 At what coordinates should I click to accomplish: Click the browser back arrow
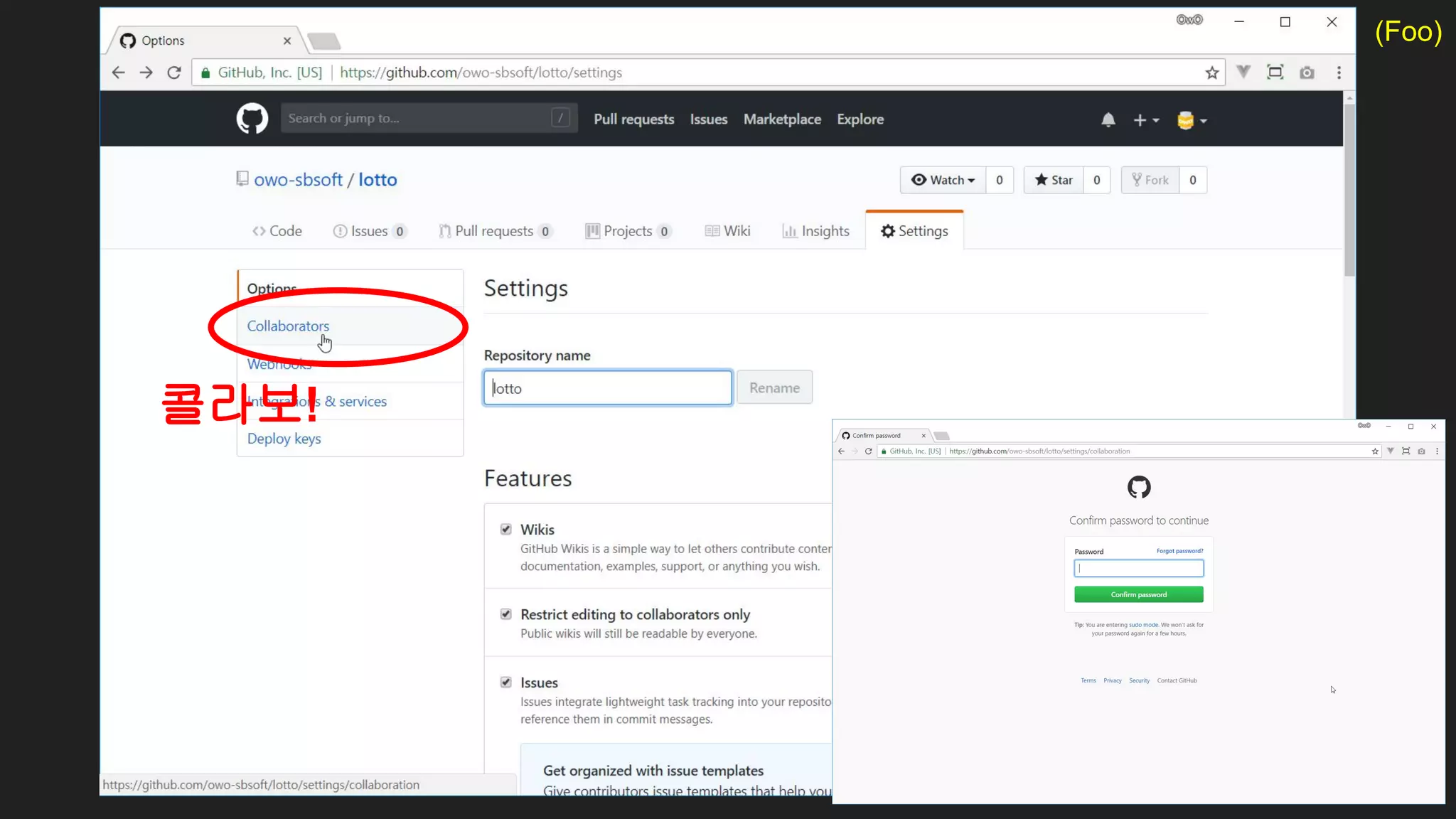click(x=119, y=73)
